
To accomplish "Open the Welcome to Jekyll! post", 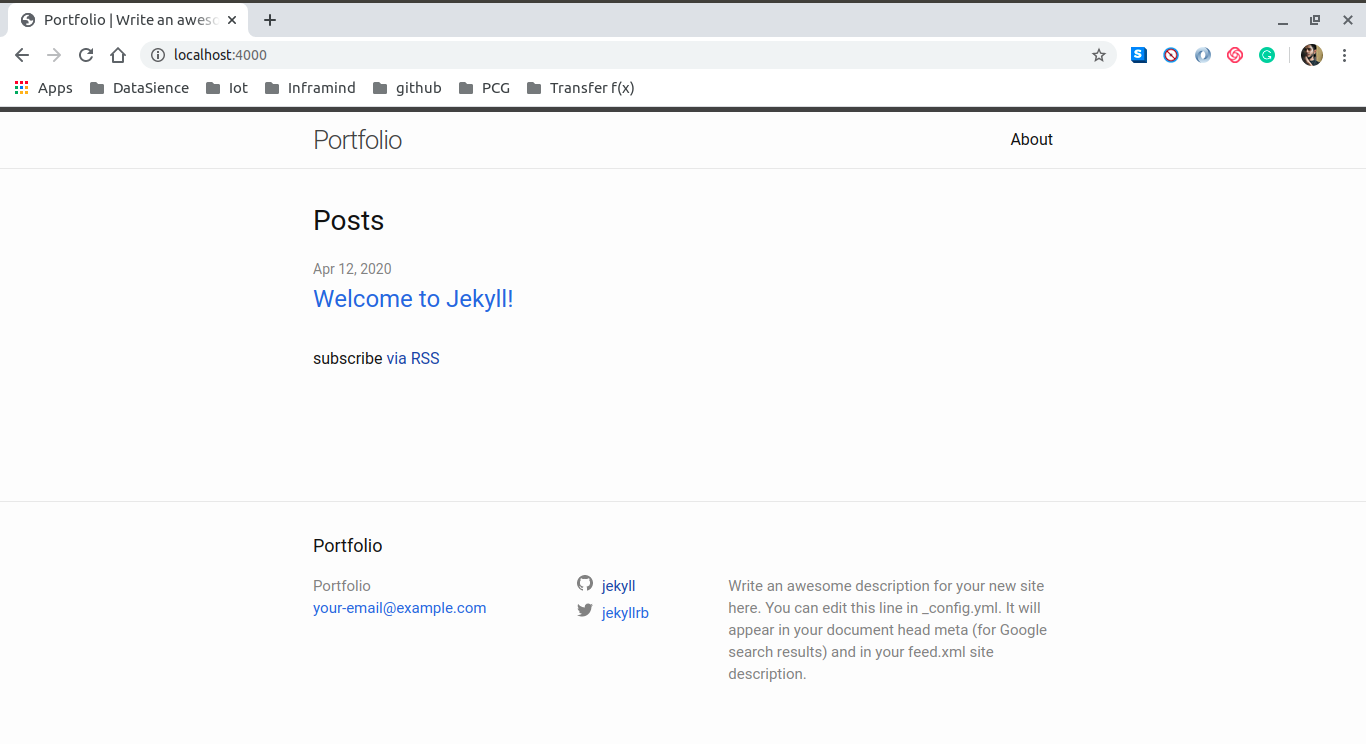I will pyautogui.click(x=413, y=299).
